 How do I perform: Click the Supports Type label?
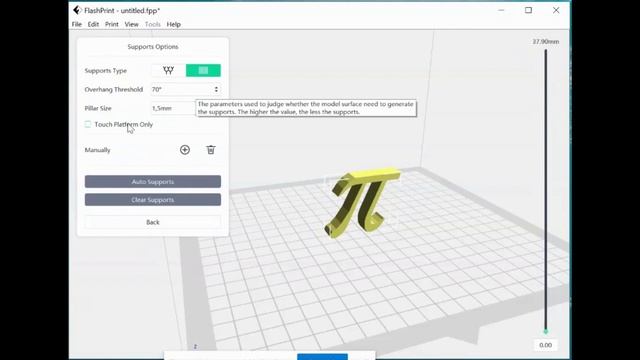click(106, 70)
